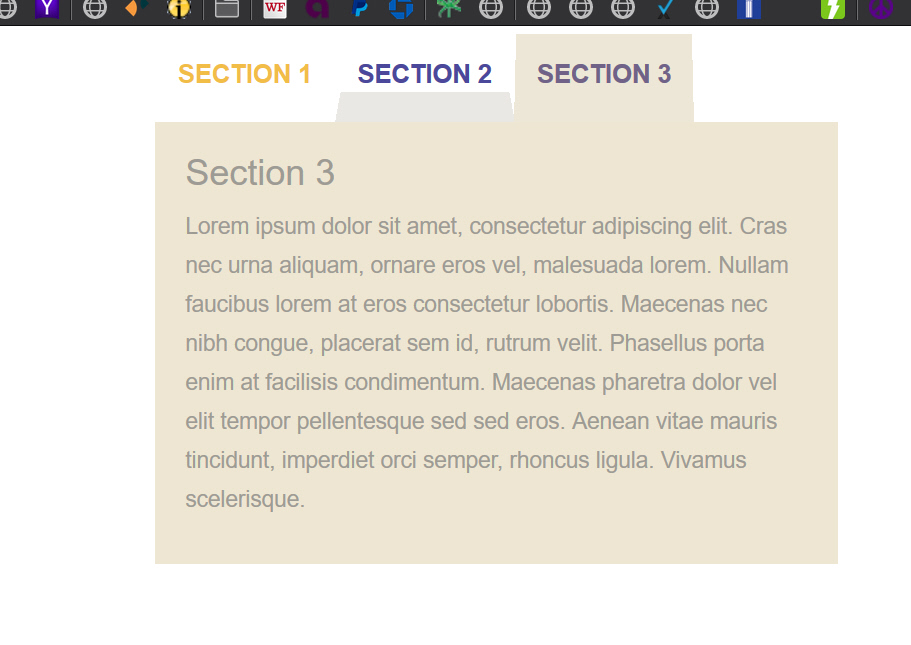The height and width of the screenshot is (645, 911).
Task: Switch to the Section 1 tab
Action: [x=245, y=74]
